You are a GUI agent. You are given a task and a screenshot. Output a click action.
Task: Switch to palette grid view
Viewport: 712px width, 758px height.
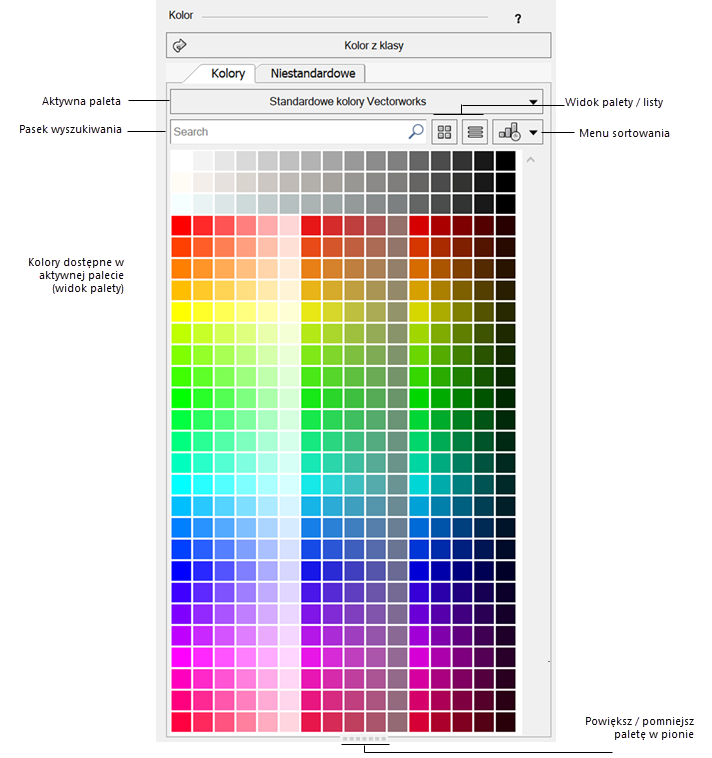[x=444, y=132]
